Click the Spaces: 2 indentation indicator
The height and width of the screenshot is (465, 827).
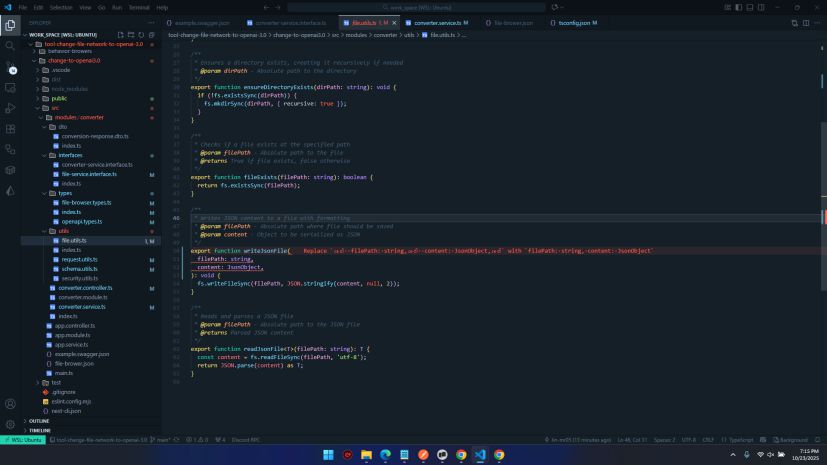[x=664, y=440]
